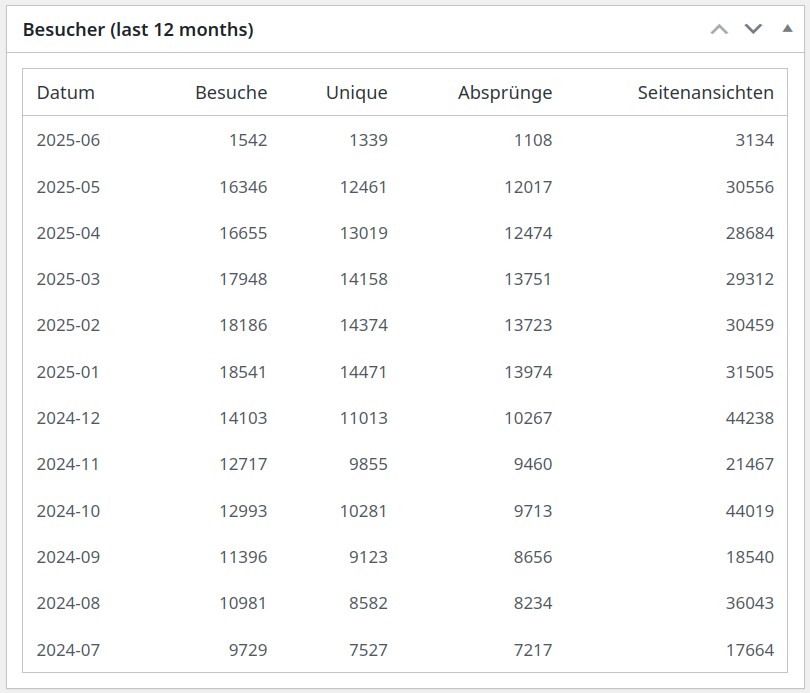The height and width of the screenshot is (693, 810).
Task: Click the 2024-12 page views value 44238
Action: [750, 418]
